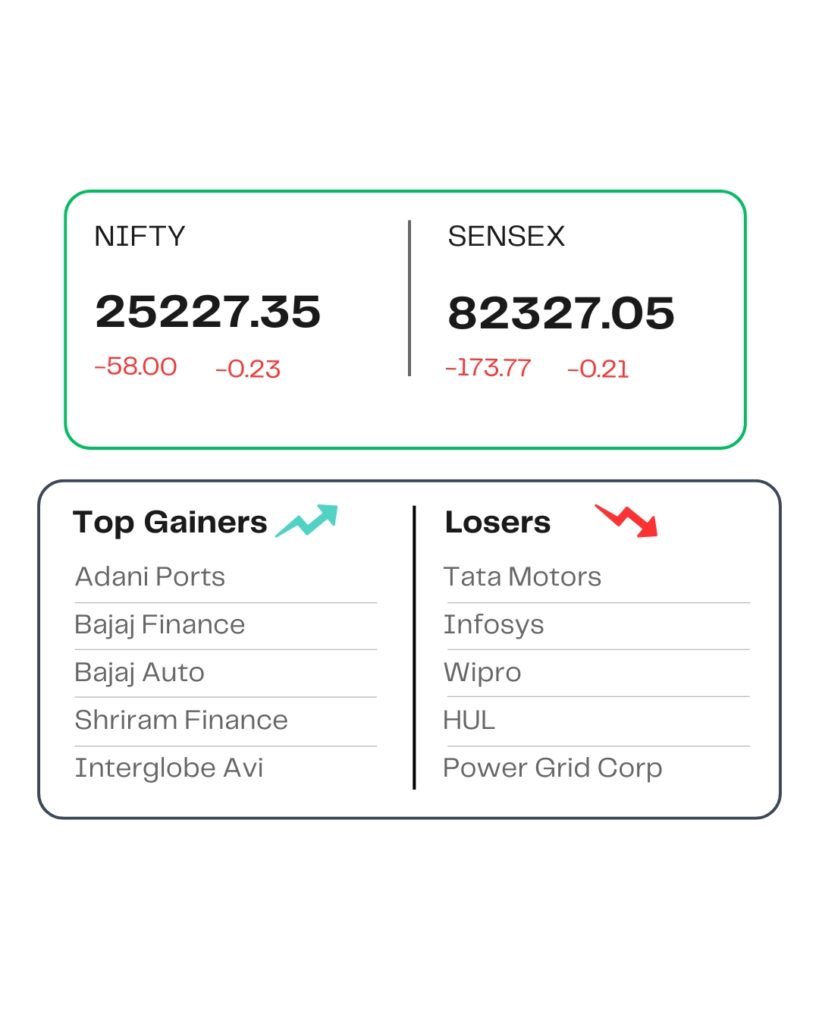Open Shriram Finance stock entry

click(181, 720)
